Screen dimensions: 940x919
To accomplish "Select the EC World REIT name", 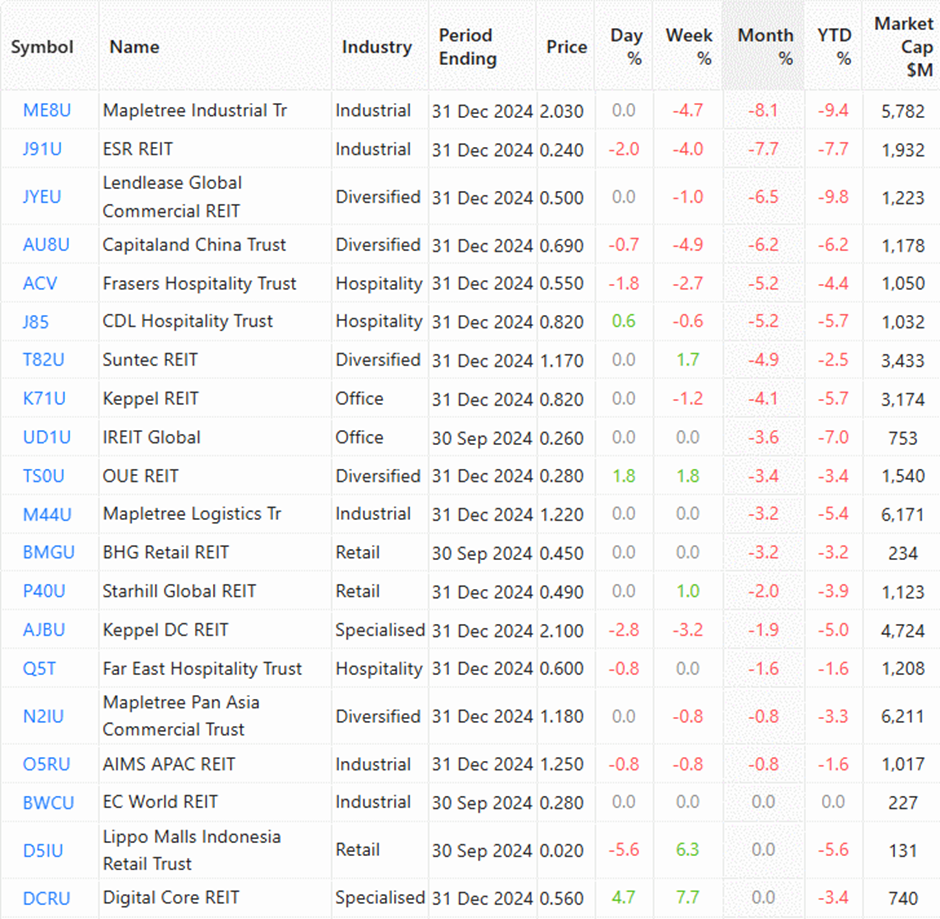I will [x=160, y=802].
